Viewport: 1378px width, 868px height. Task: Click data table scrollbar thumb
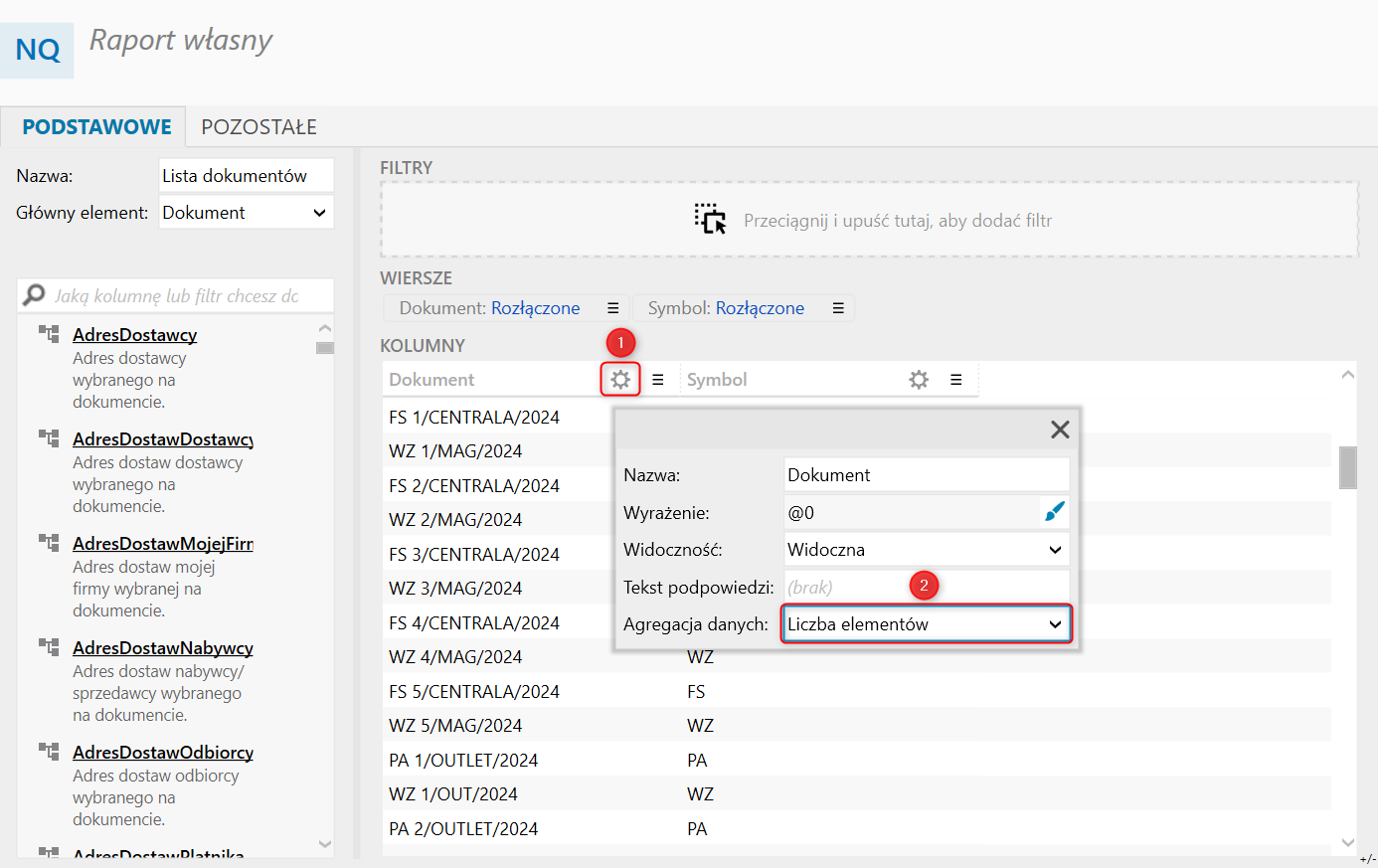1348,467
